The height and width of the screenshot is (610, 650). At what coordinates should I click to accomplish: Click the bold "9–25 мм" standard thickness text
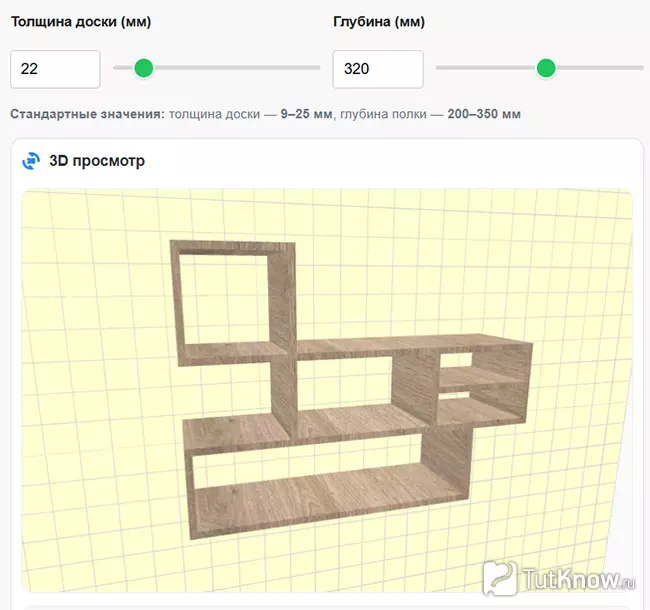pos(306,114)
